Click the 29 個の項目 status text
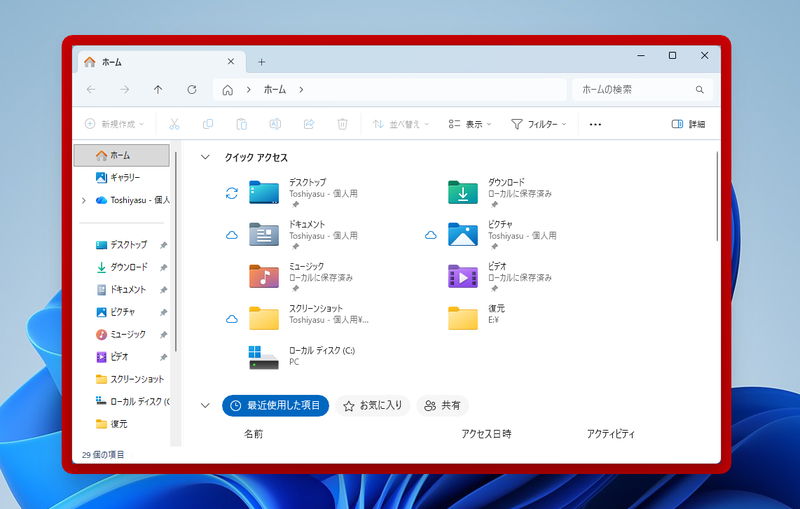 [x=103, y=454]
